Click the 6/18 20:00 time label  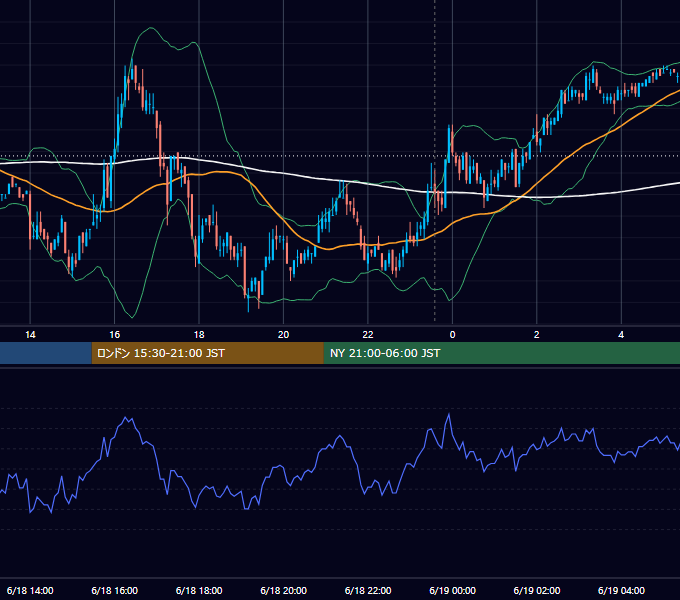[x=283, y=590]
